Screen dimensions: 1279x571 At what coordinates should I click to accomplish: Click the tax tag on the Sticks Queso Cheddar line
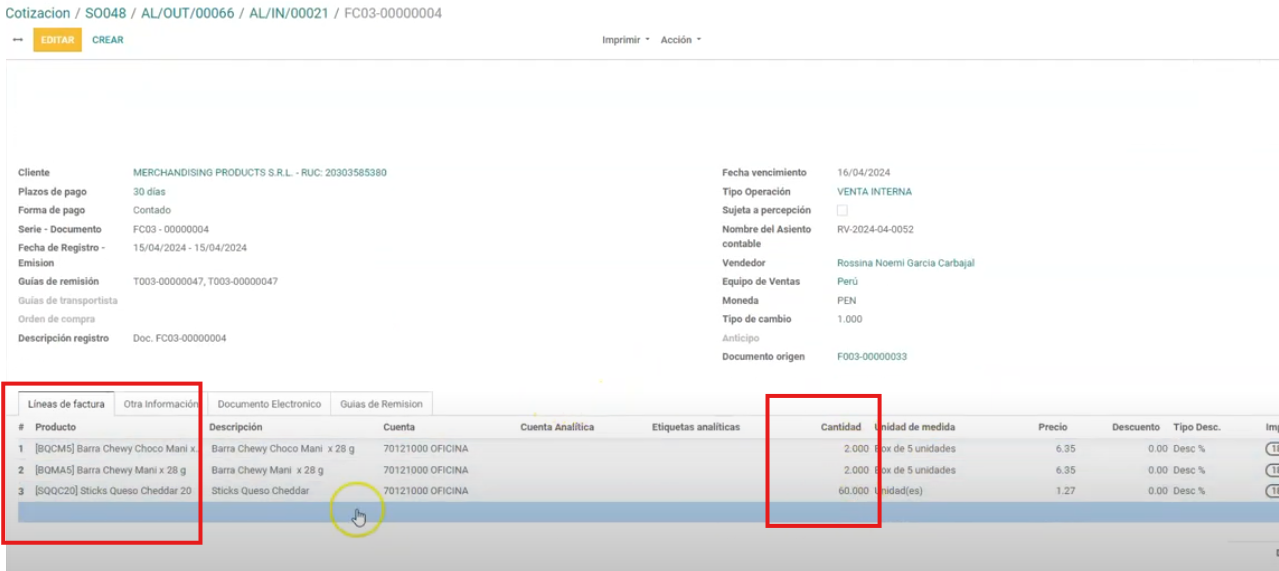(1272, 491)
